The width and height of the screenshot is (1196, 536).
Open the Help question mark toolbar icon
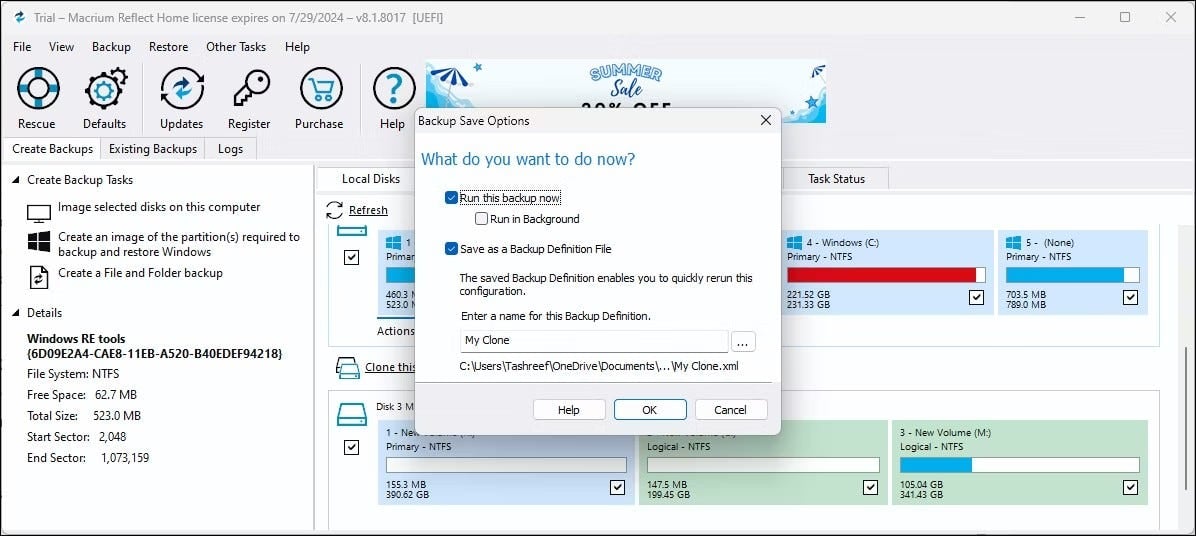393,88
